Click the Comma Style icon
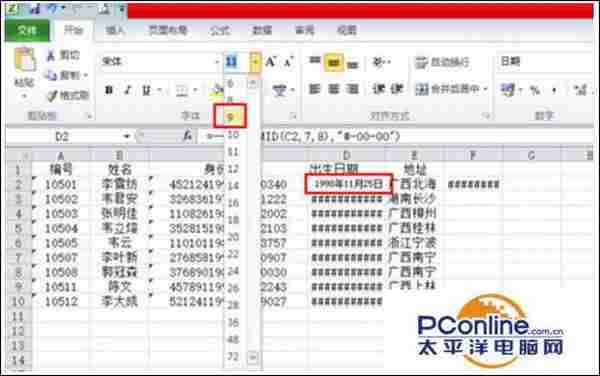 pos(554,91)
